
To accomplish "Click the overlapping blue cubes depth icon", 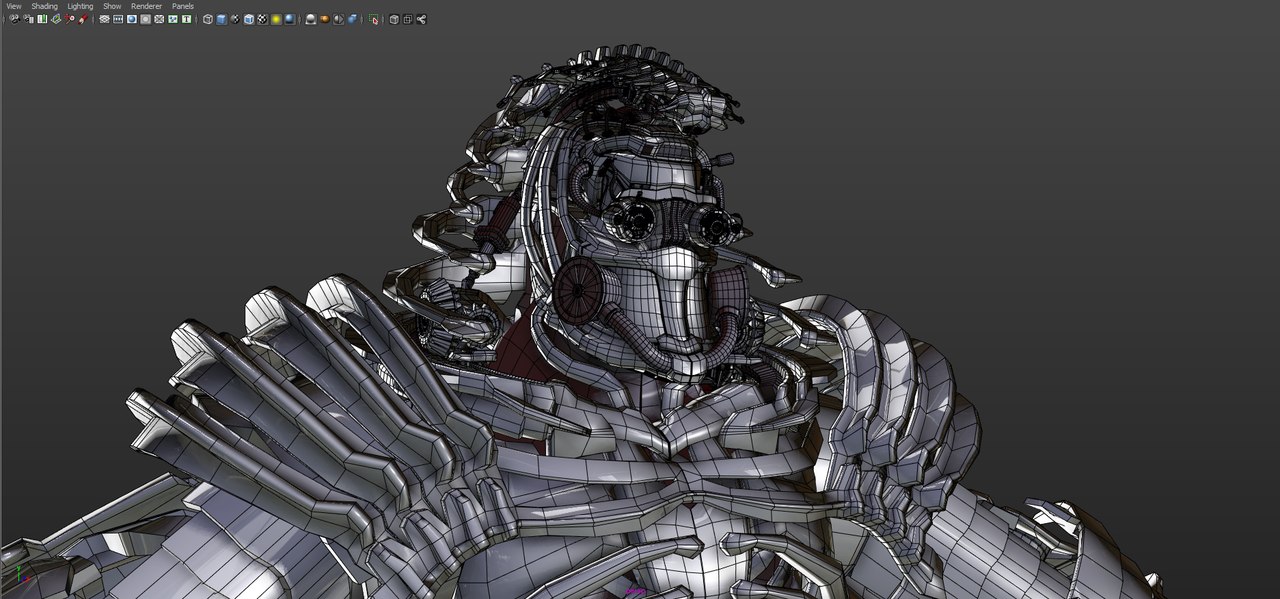I will [352, 19].
